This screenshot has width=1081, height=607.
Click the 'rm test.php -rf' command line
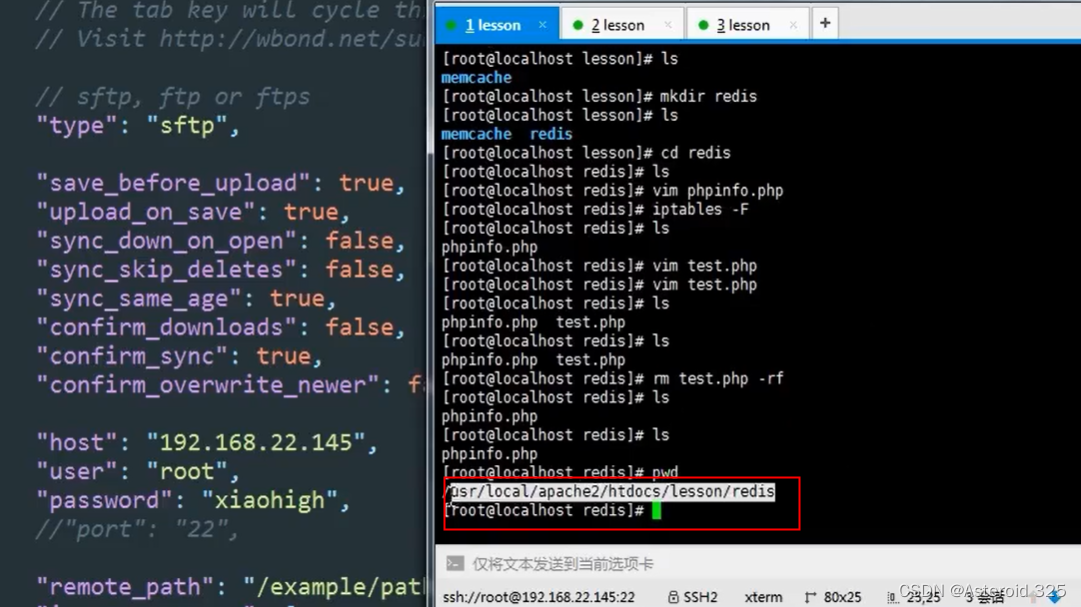612,379
